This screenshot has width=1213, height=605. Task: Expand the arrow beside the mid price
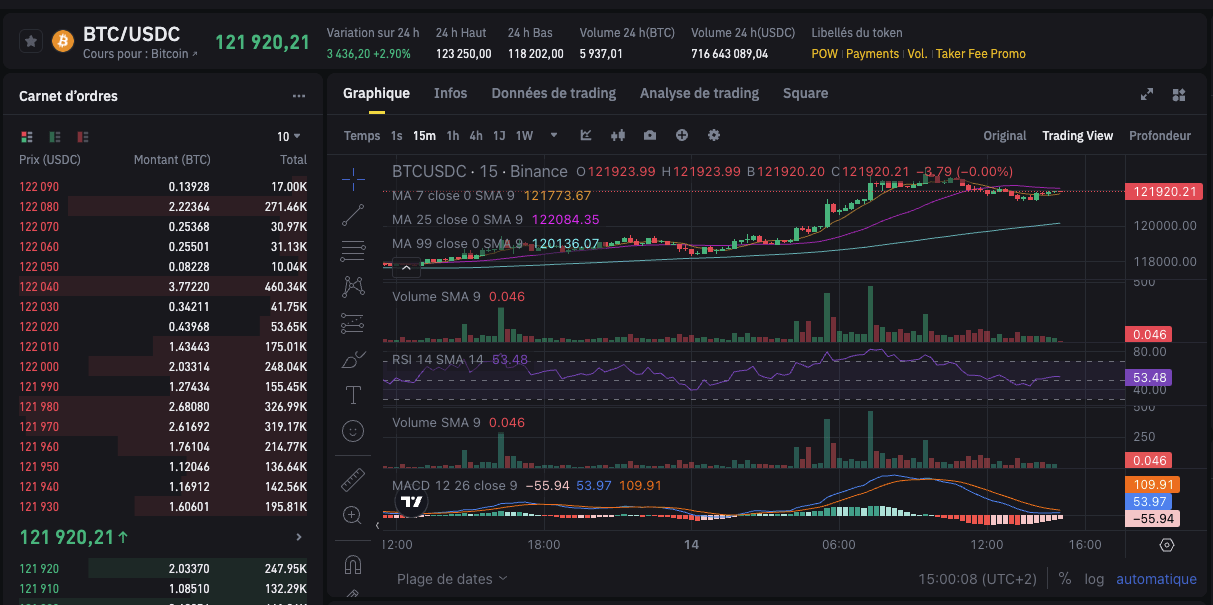click(299, 537)
